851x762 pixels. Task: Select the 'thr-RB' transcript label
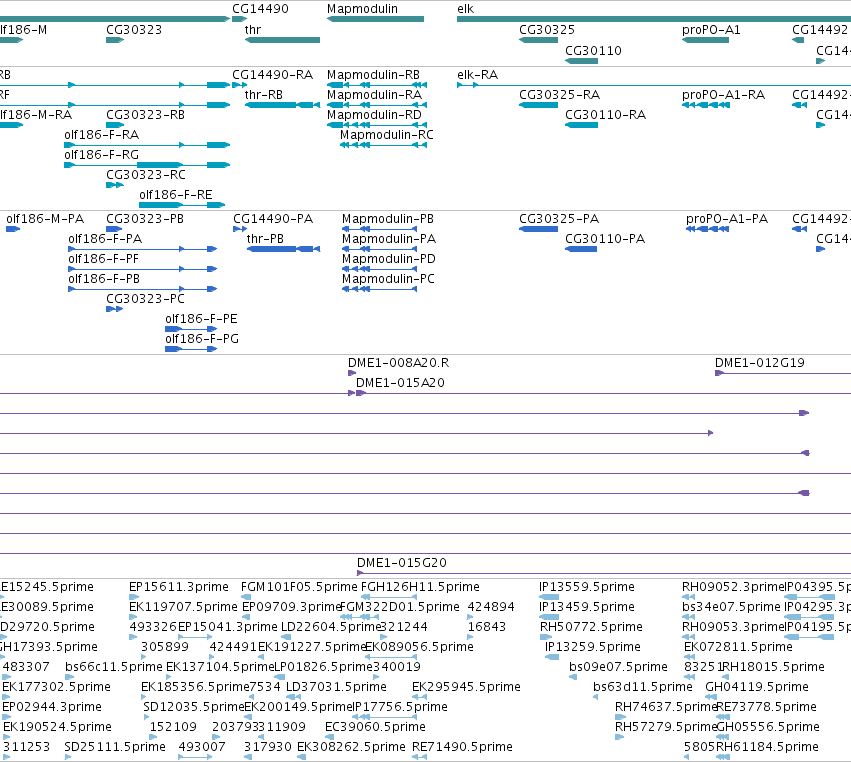264,95
